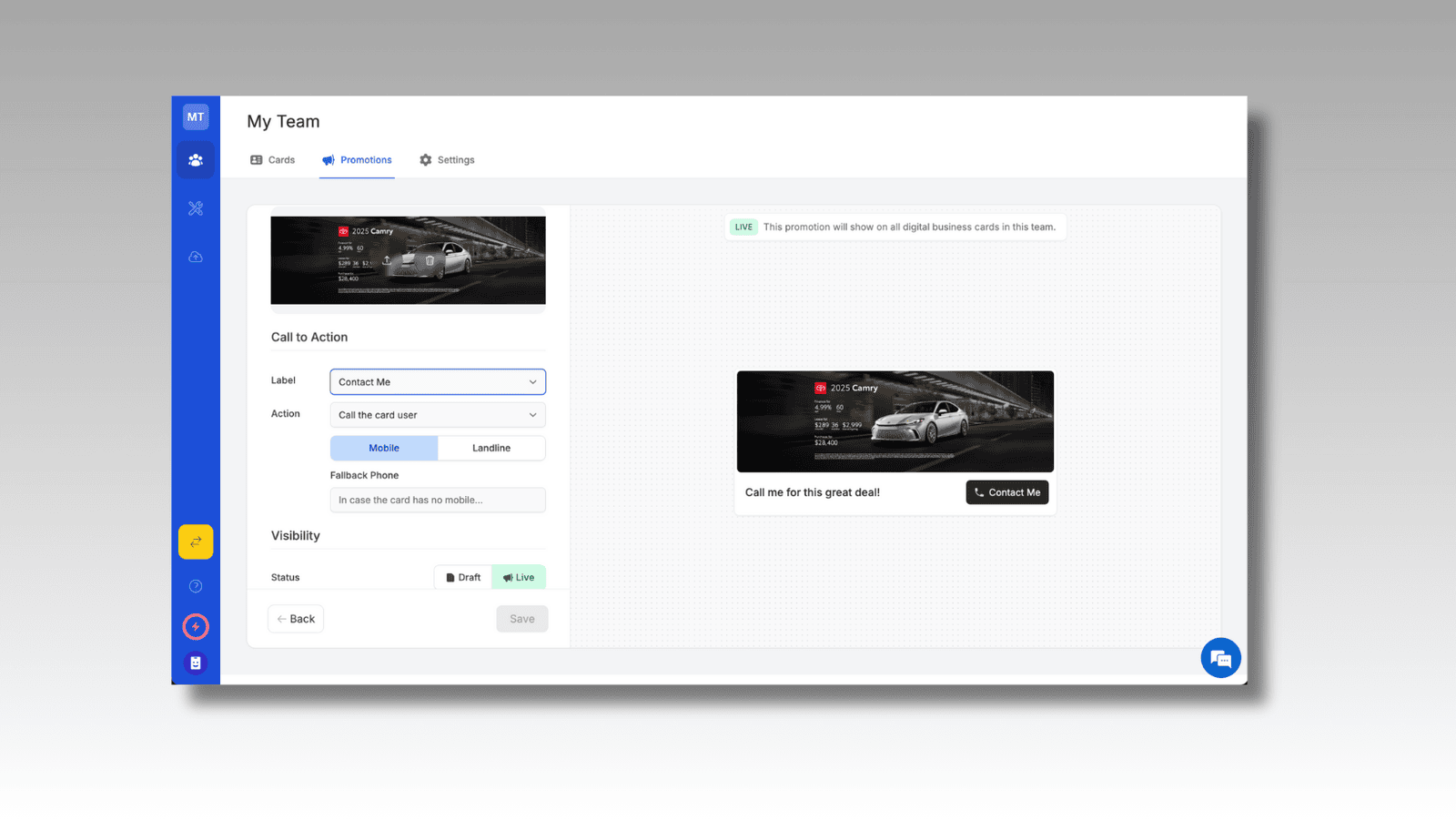Image resolution: width=1456 pixels, height=820 pixels.
Task: Click the trash icon on promotion image
Action: 430,260
